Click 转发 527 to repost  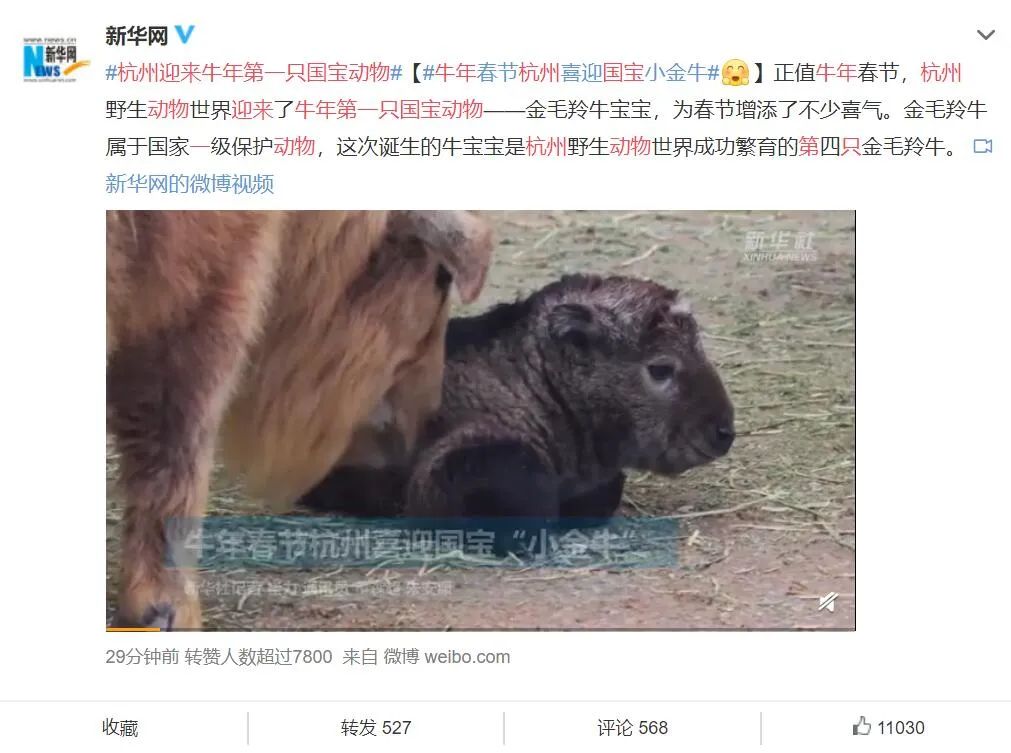376,728
